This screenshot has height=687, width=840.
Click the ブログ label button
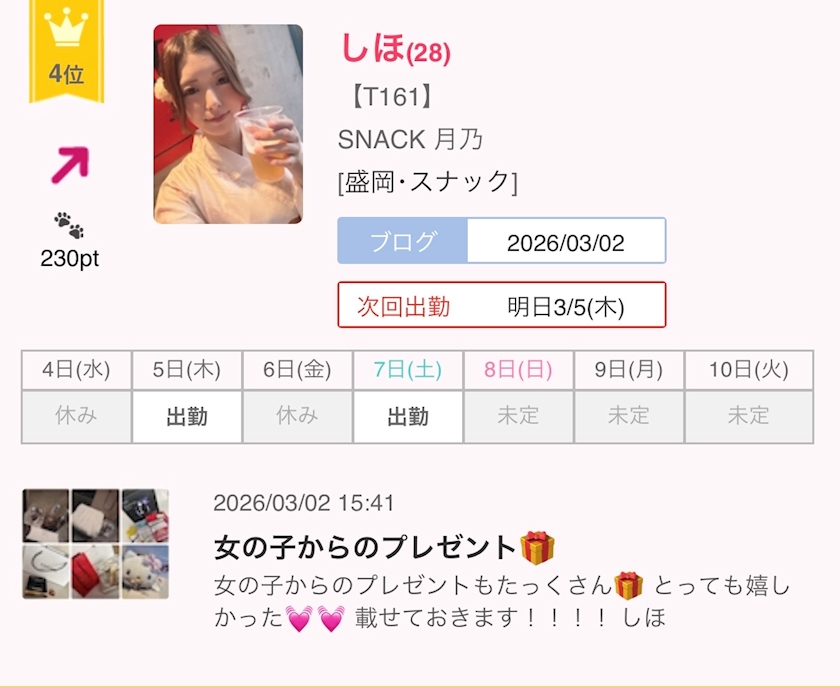(402, 241)
